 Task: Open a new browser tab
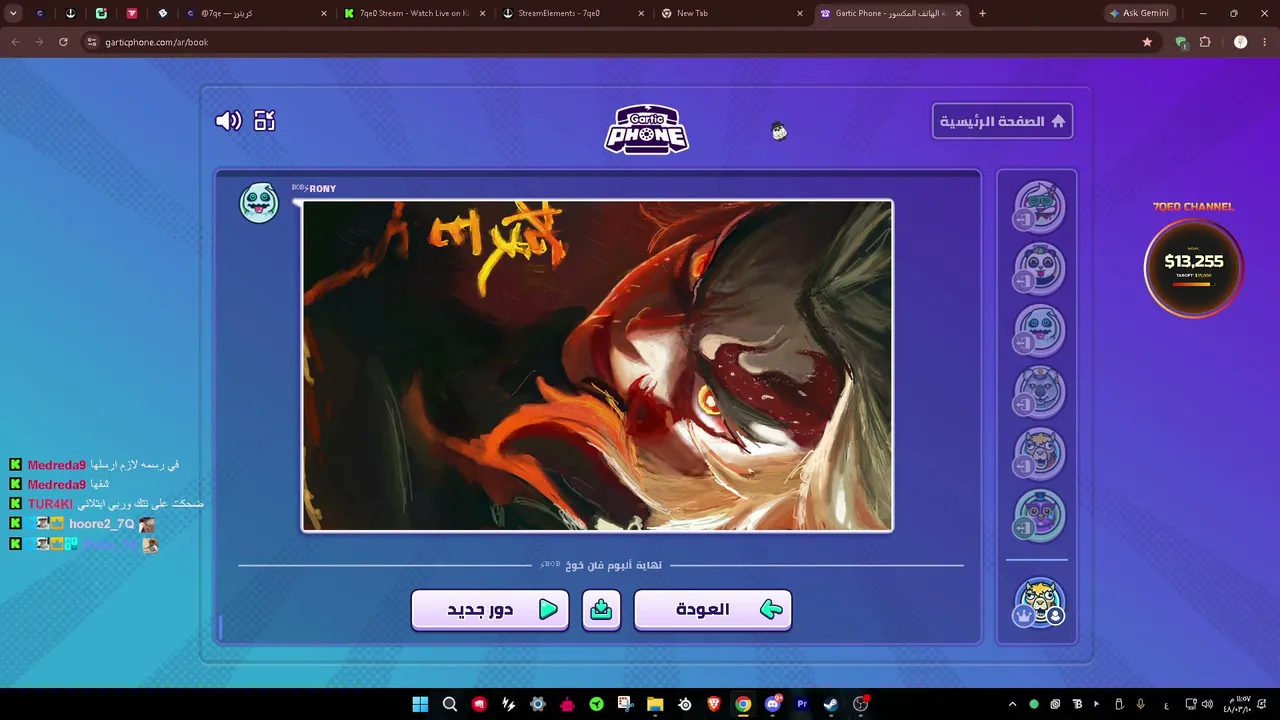982,13
